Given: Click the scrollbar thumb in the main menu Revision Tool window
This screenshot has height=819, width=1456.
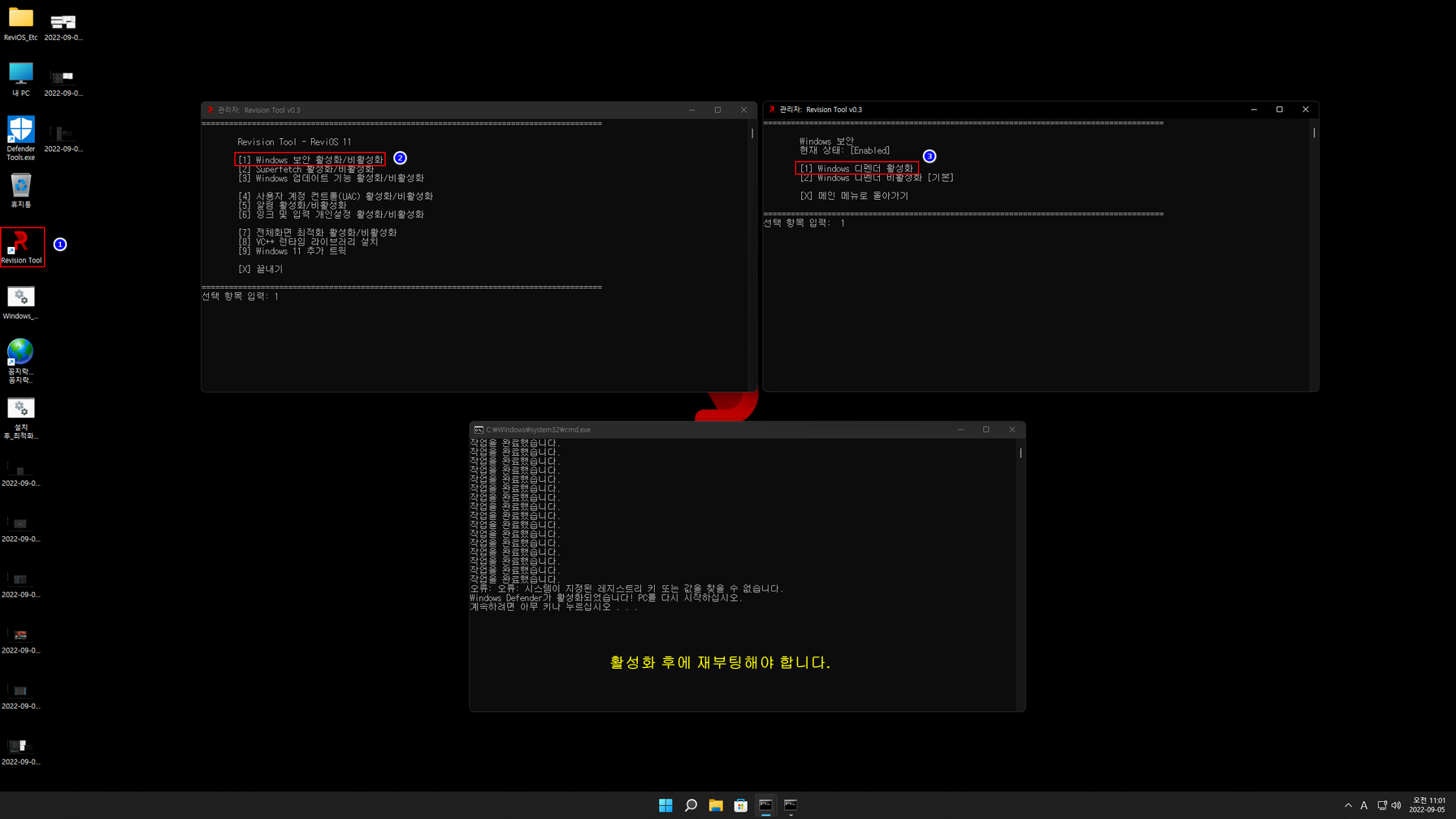Looking at the screenshot, I should pos(752,133).
